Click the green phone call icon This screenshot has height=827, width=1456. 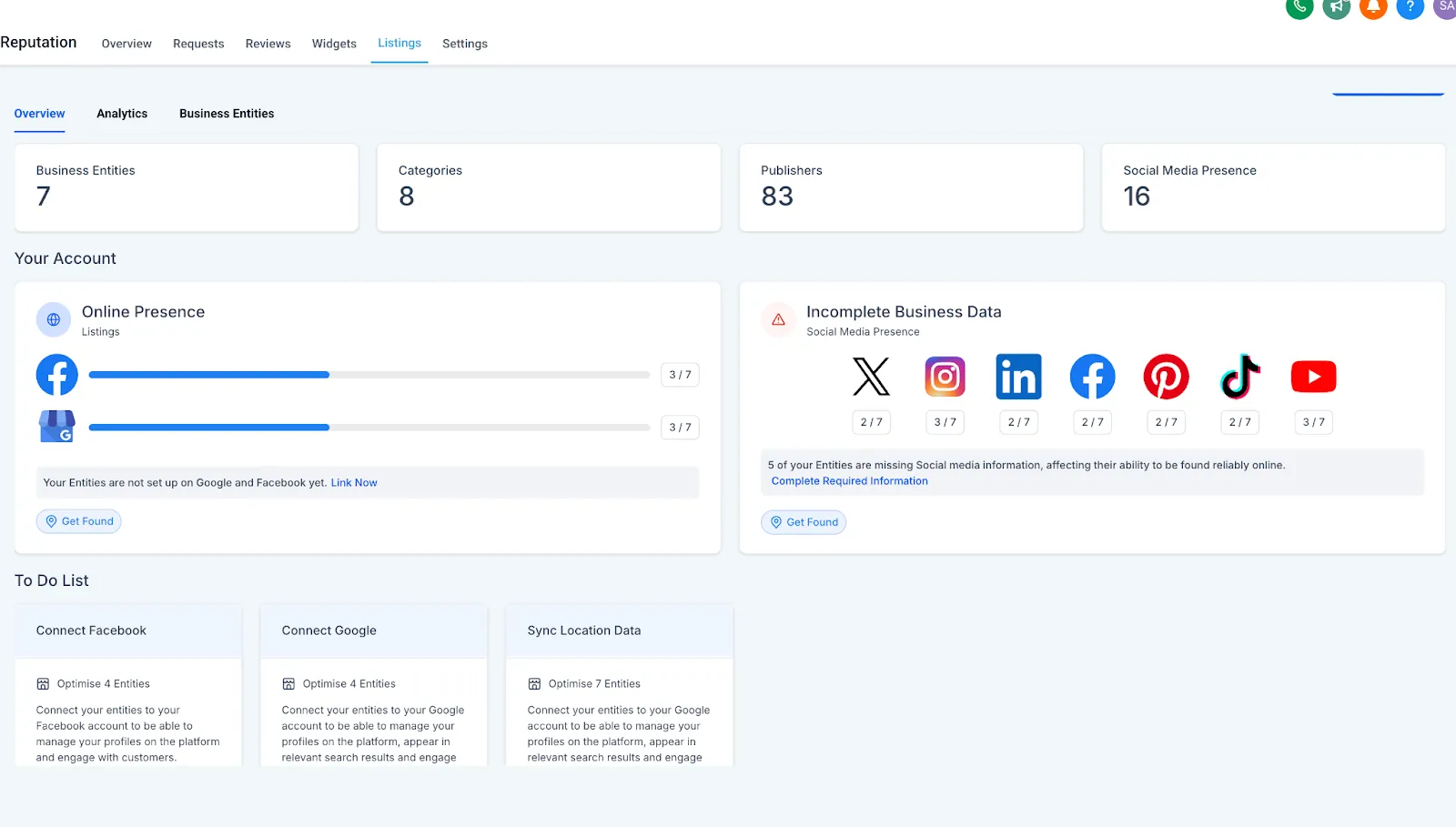(1299, 7)
